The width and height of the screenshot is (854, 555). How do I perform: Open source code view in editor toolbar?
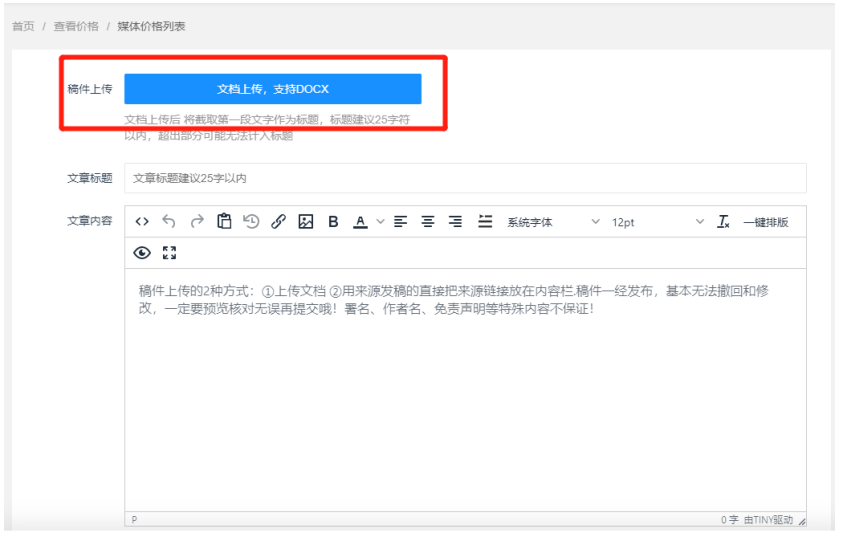tap(142, 222)
